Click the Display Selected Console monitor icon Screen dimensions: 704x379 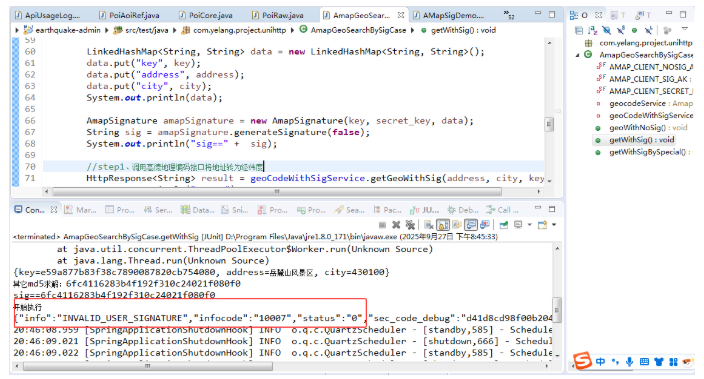[x=518, y=225]
